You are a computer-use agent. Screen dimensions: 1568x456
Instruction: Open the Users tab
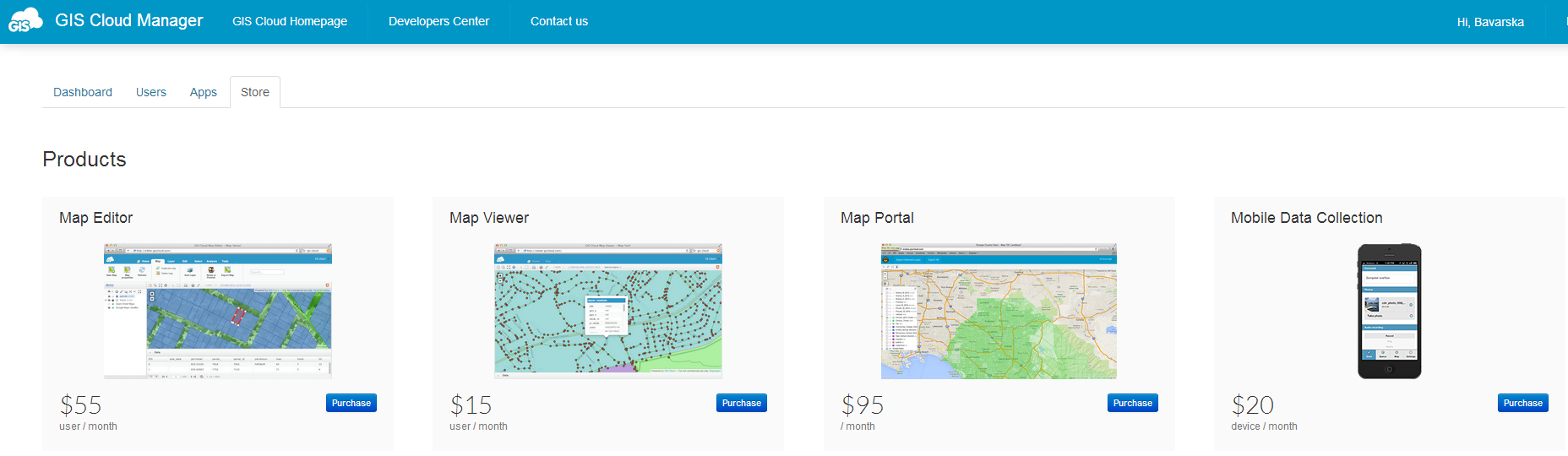151,92
